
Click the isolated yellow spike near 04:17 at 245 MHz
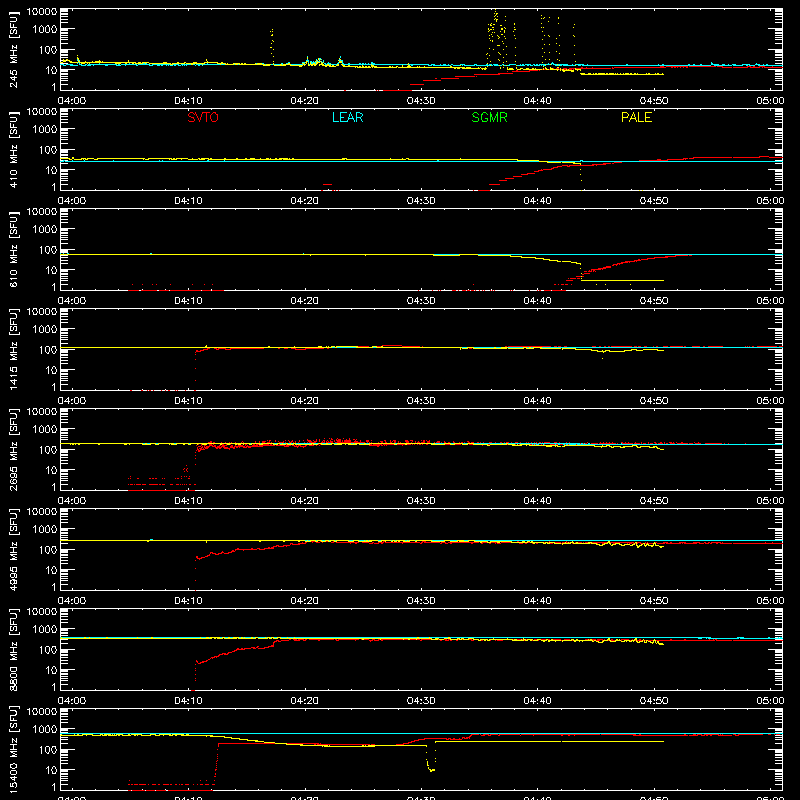pos(271,46)
